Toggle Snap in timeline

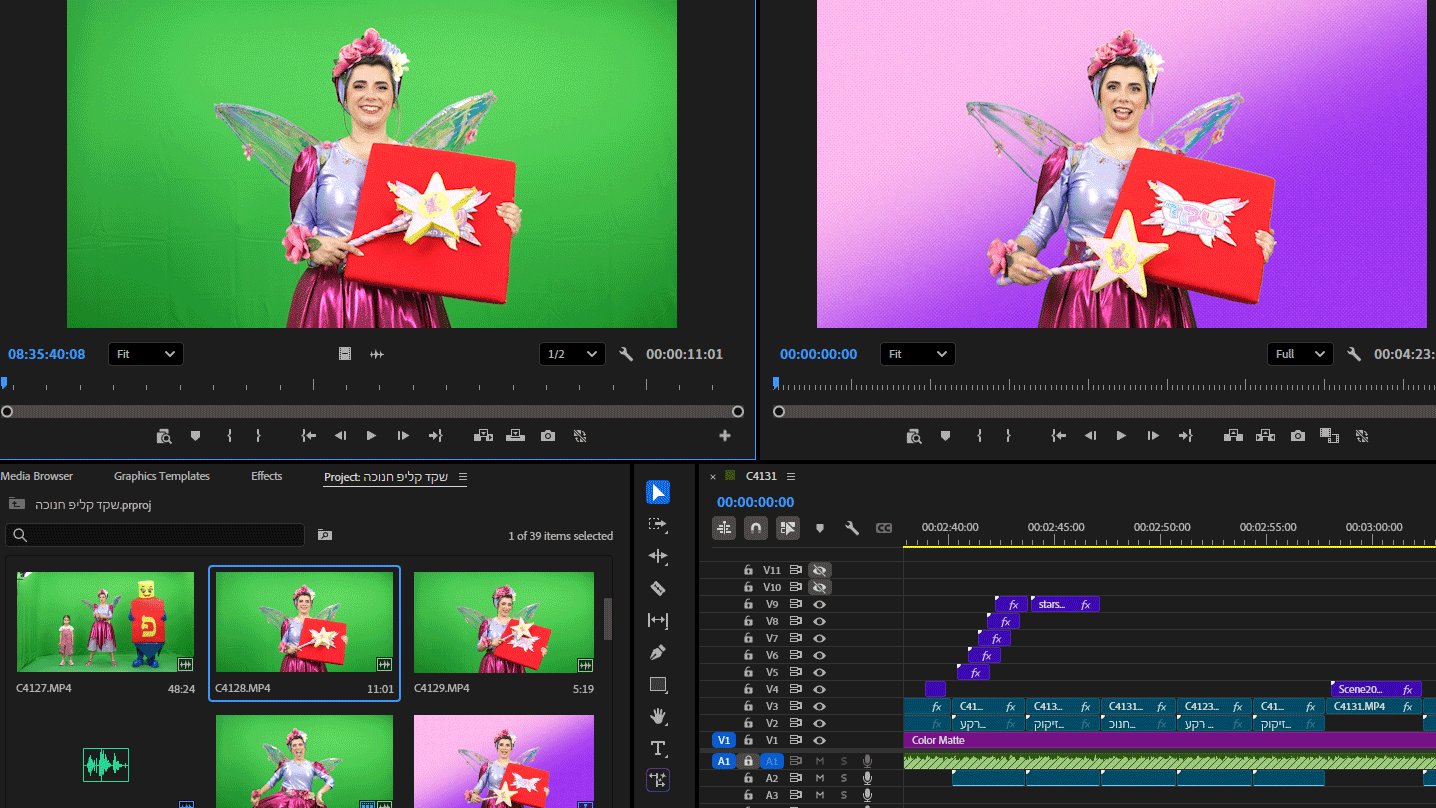[756, 528]
